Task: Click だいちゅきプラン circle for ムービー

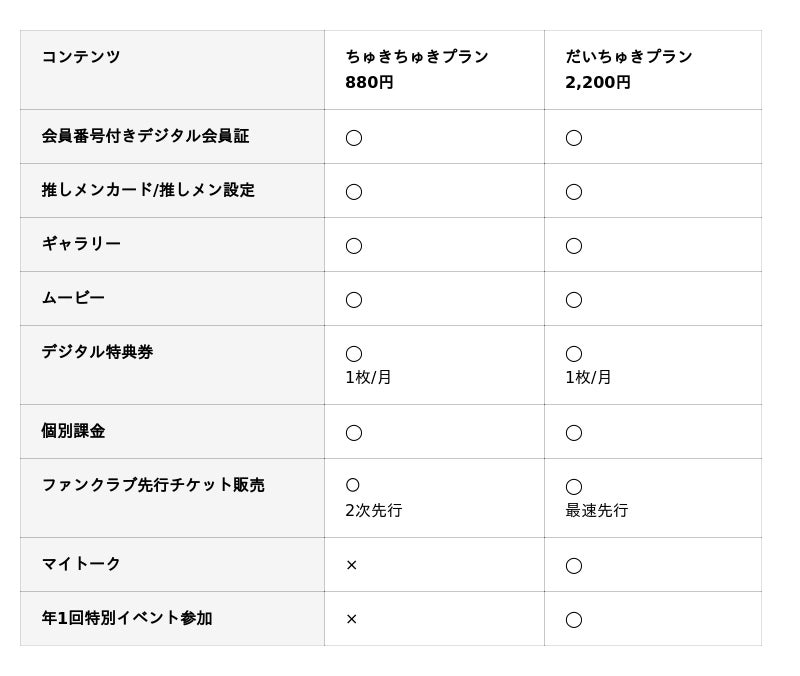Action: [574, 299]
